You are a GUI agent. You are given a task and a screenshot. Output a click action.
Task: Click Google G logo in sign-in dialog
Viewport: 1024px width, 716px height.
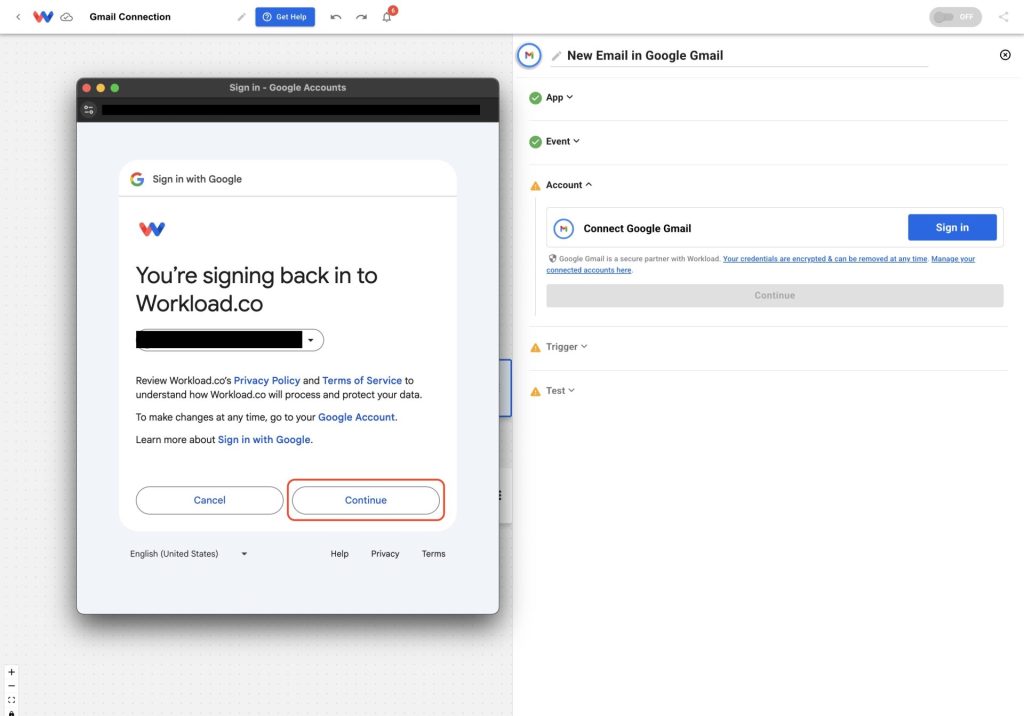pos(137,179)
